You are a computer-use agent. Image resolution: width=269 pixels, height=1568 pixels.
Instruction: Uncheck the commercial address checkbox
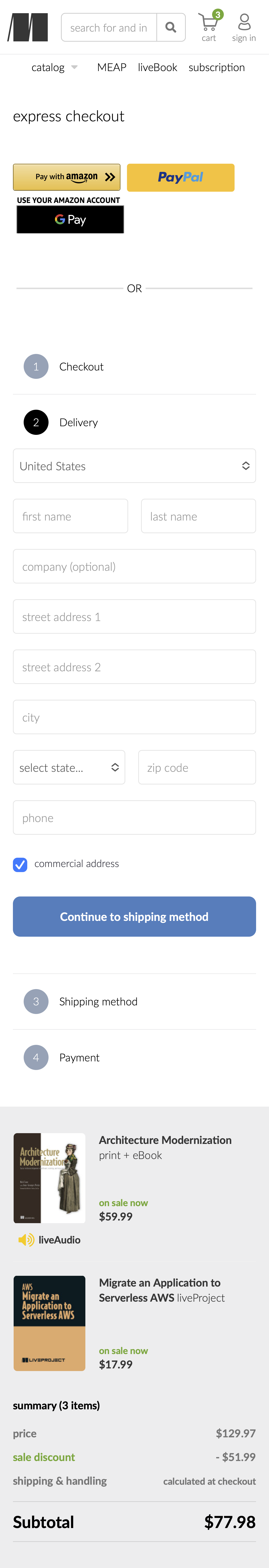(x=20, y=864)
